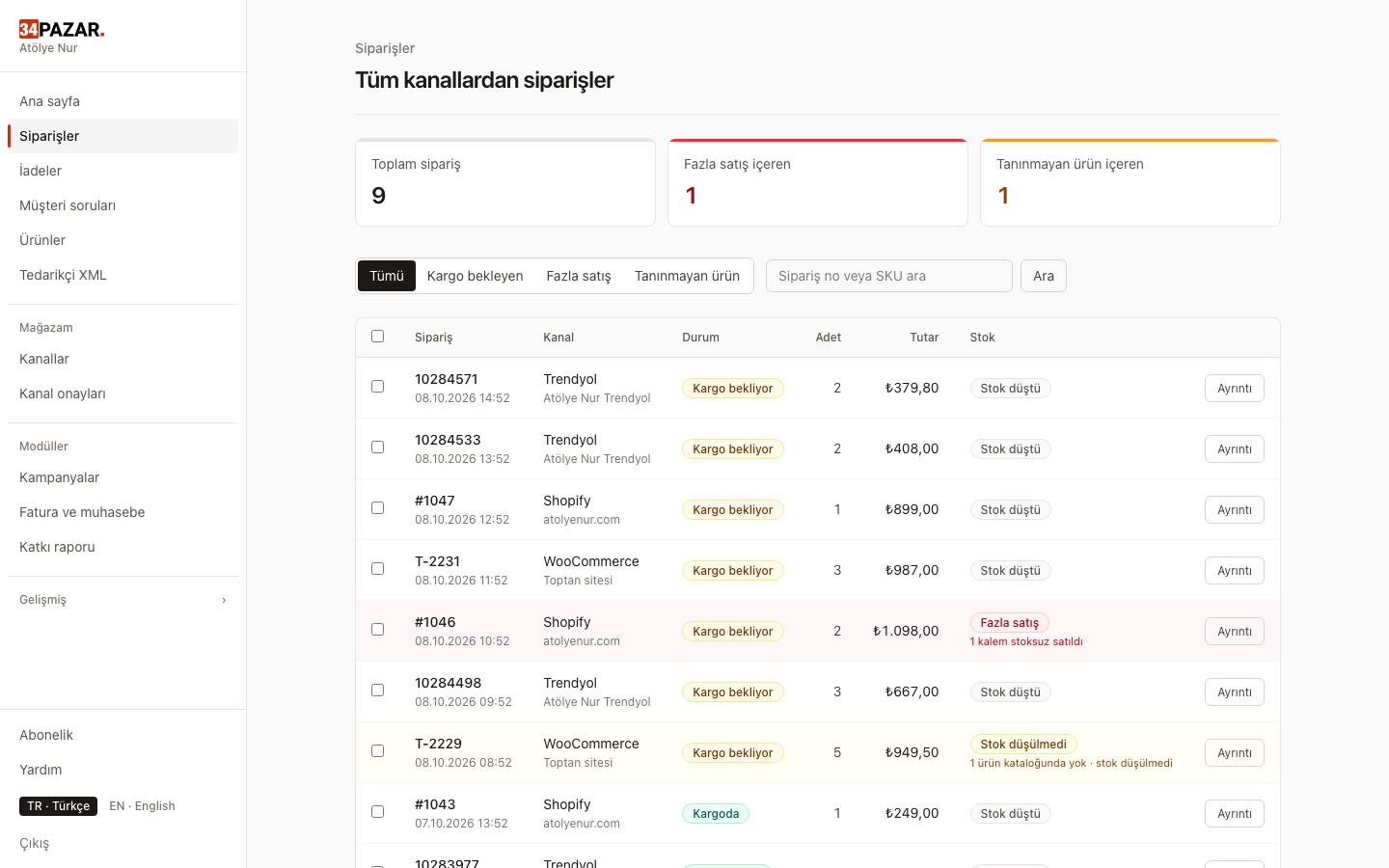Open Tedarikçi XML page
Screen dimensions: 1389x868
(123, 275)
